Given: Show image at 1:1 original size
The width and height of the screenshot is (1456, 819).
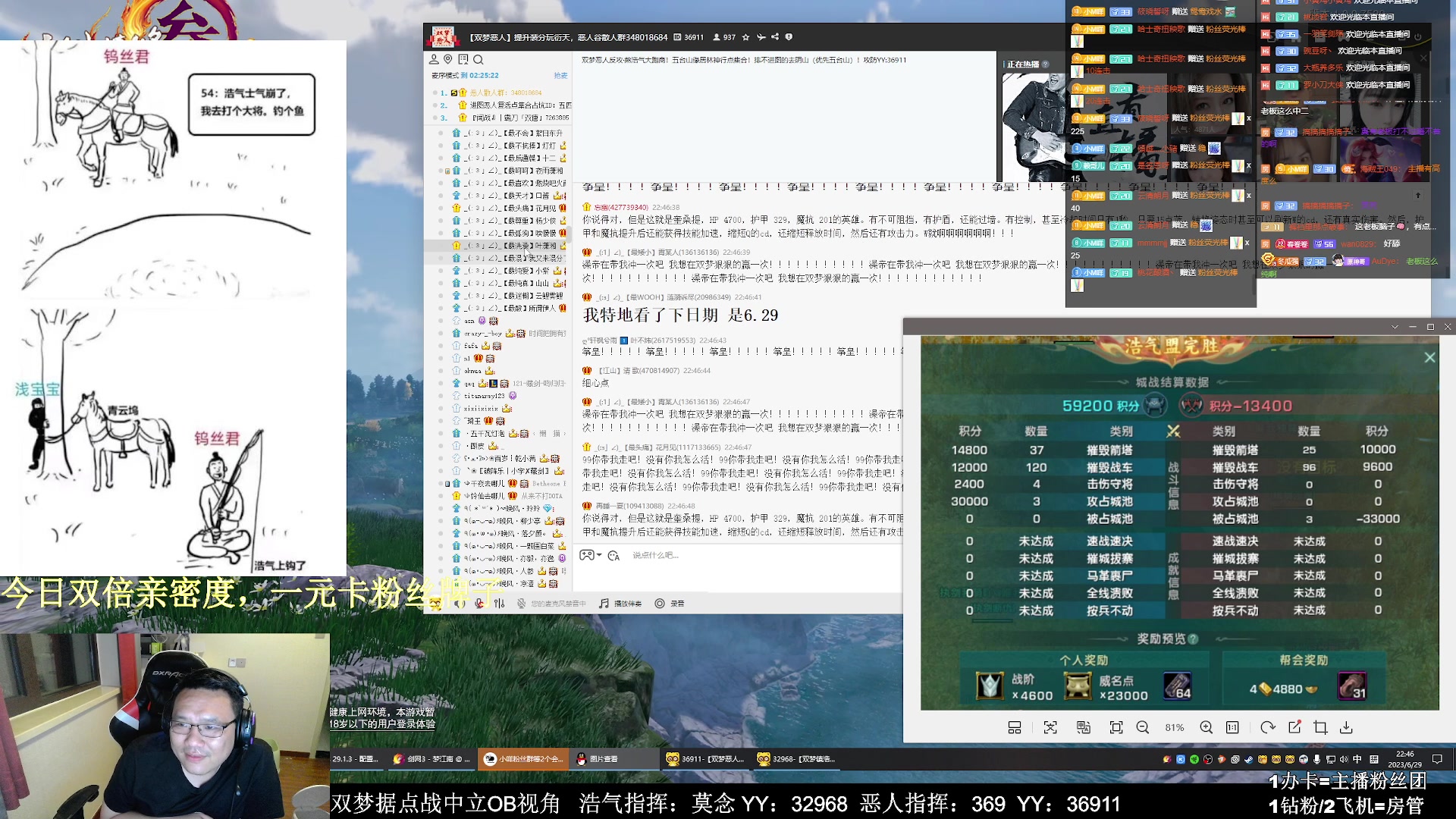Looking at the screenshot, I should (1233, 728).
